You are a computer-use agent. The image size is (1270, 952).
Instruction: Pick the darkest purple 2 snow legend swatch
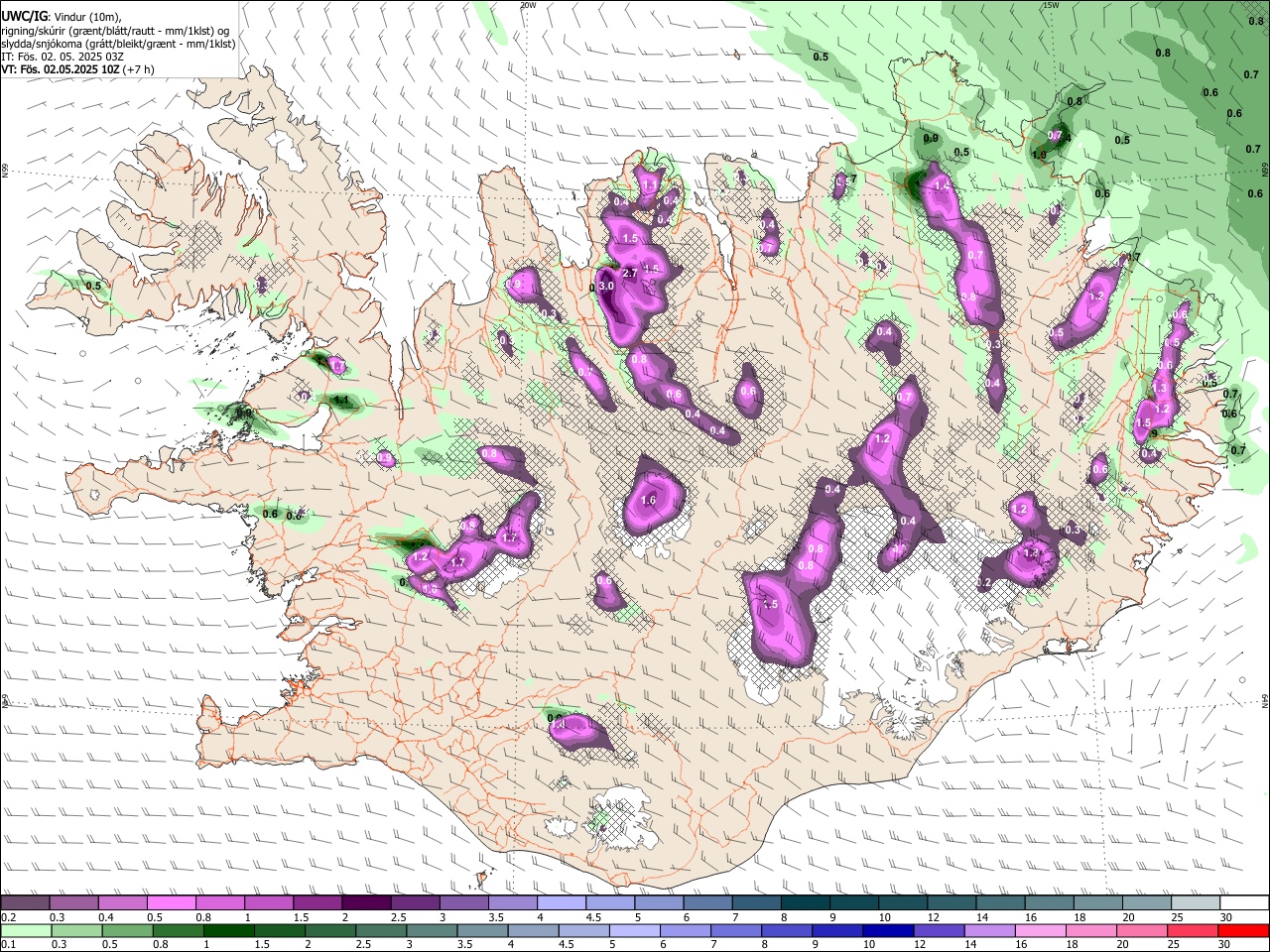click(365, 903)
